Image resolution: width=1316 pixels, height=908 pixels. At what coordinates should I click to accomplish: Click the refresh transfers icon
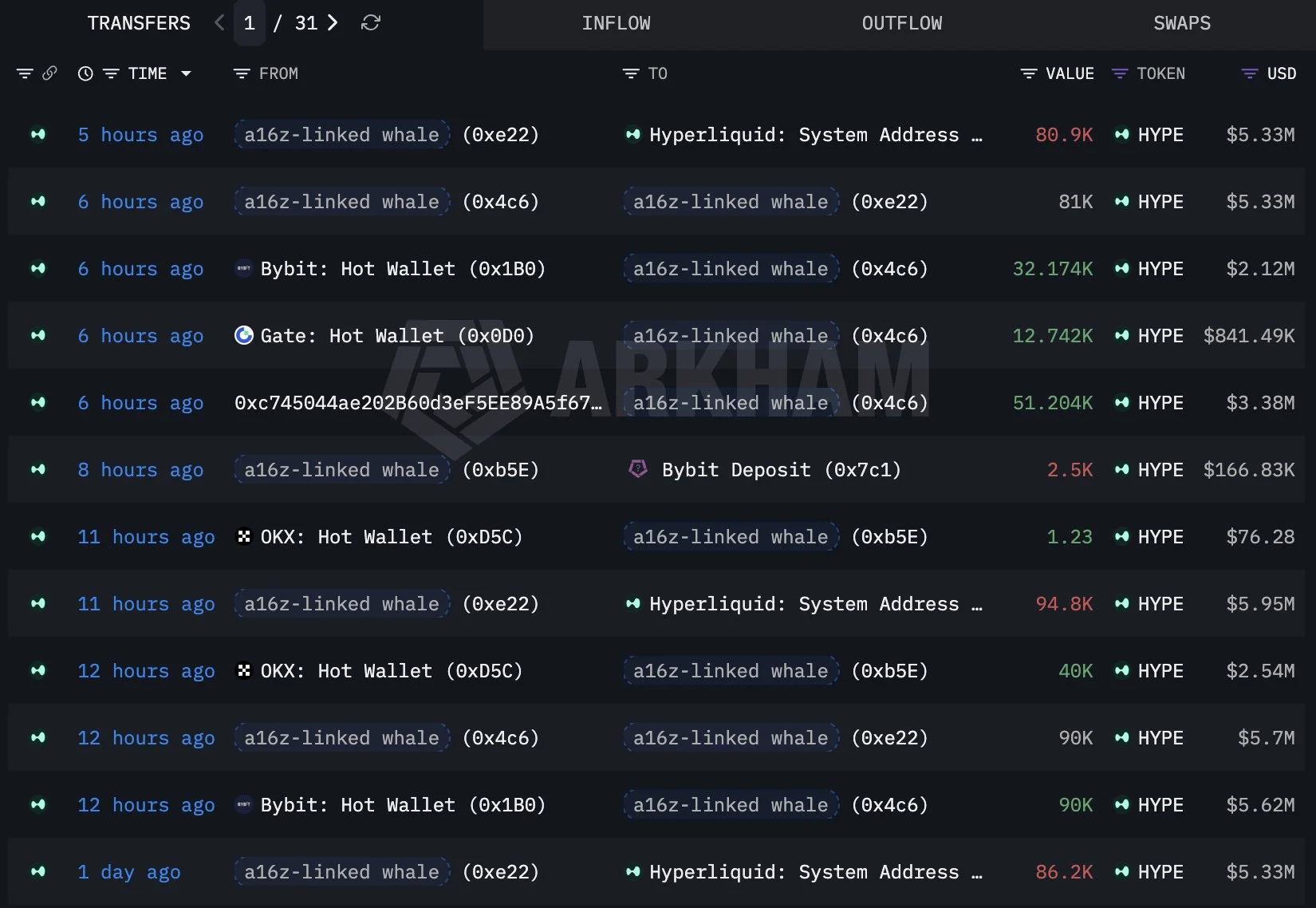(x=371, y=23)
